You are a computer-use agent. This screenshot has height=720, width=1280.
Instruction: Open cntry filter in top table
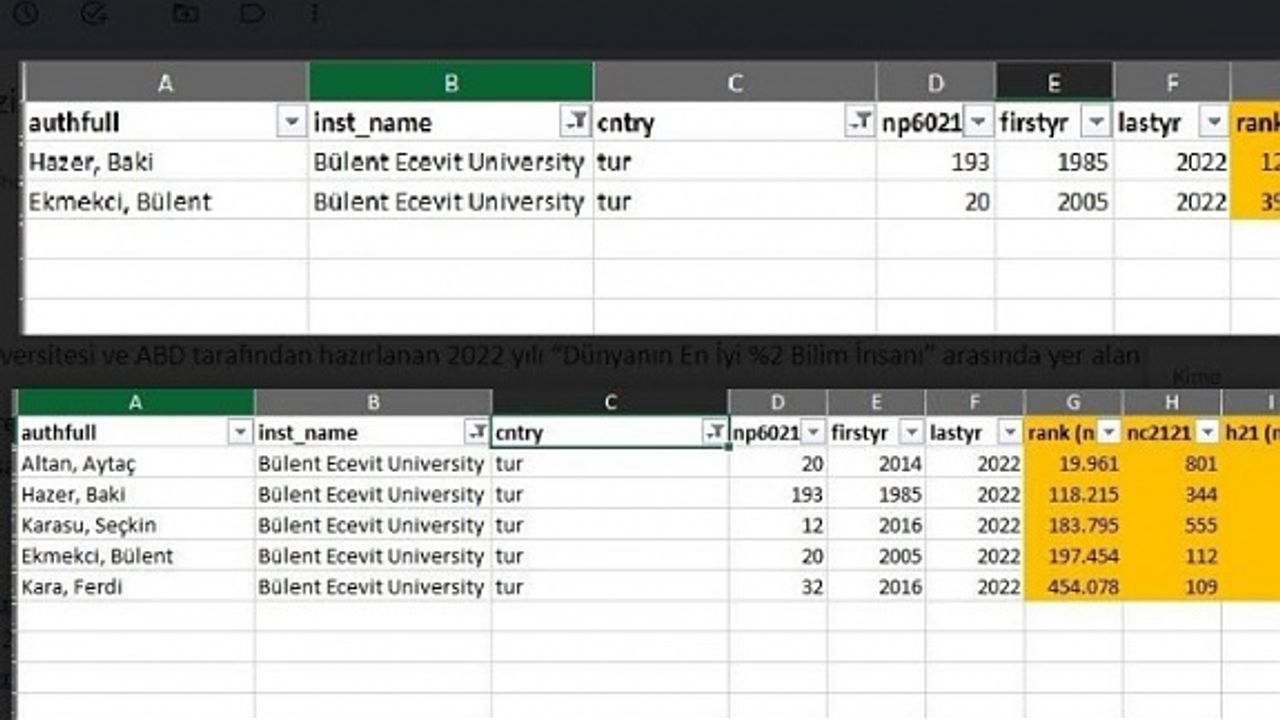pyautogui.click(x=860, y=122)
